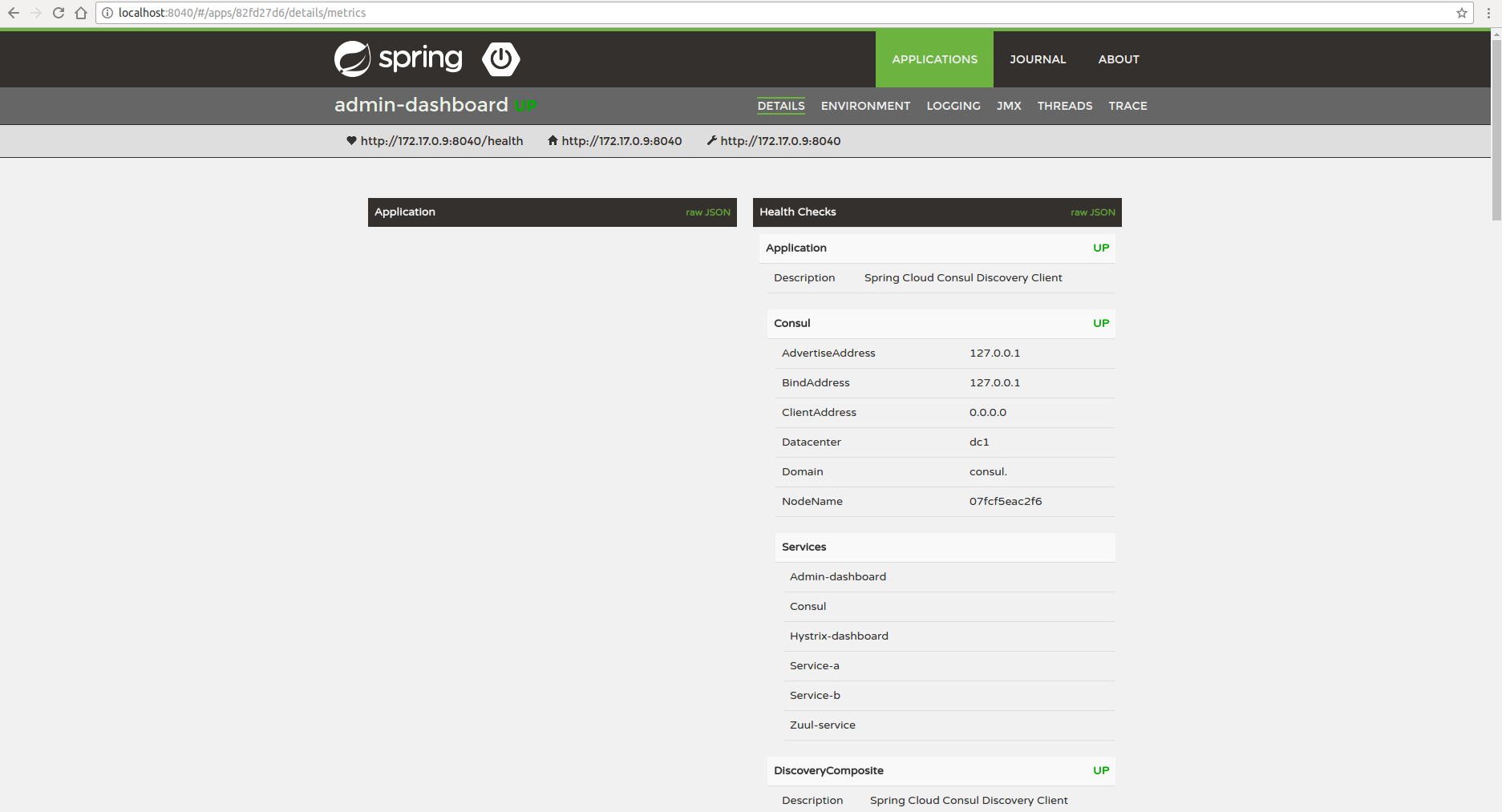1502x812 pixels.
Task: Switch to the Logging tab
Action: (x=953, y=106)
